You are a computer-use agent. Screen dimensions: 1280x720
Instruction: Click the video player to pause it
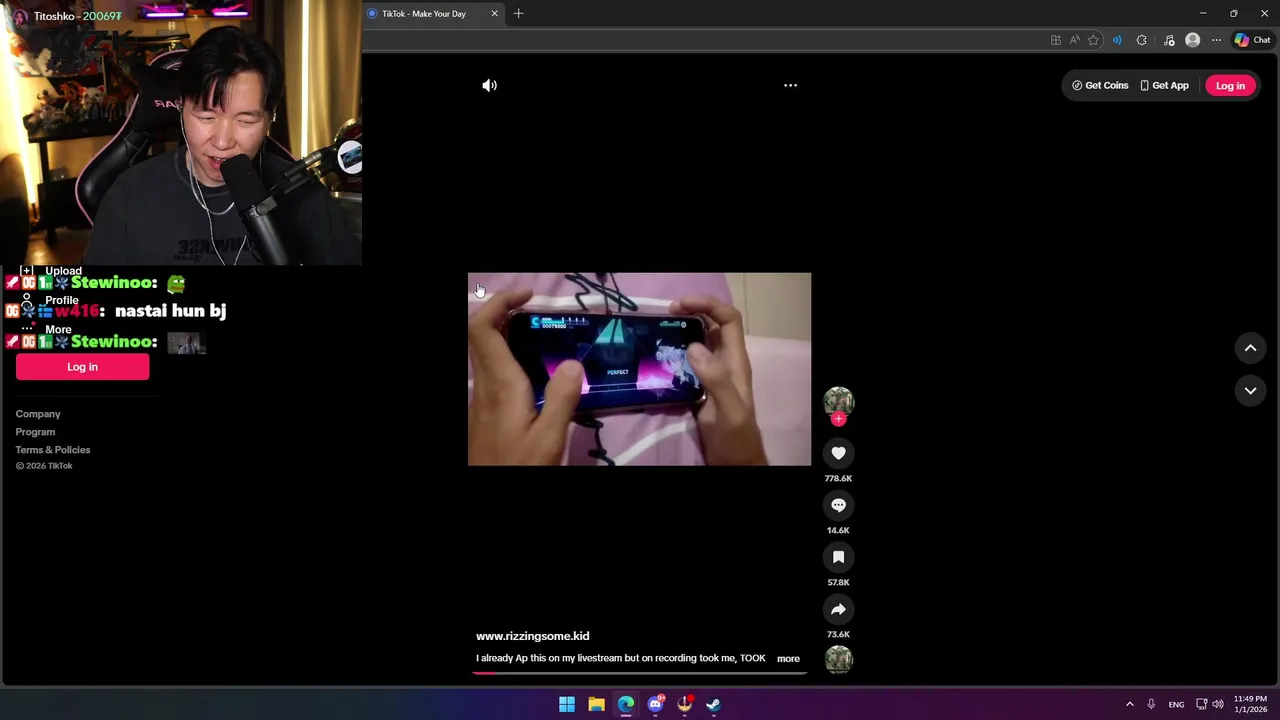point(639,369)
